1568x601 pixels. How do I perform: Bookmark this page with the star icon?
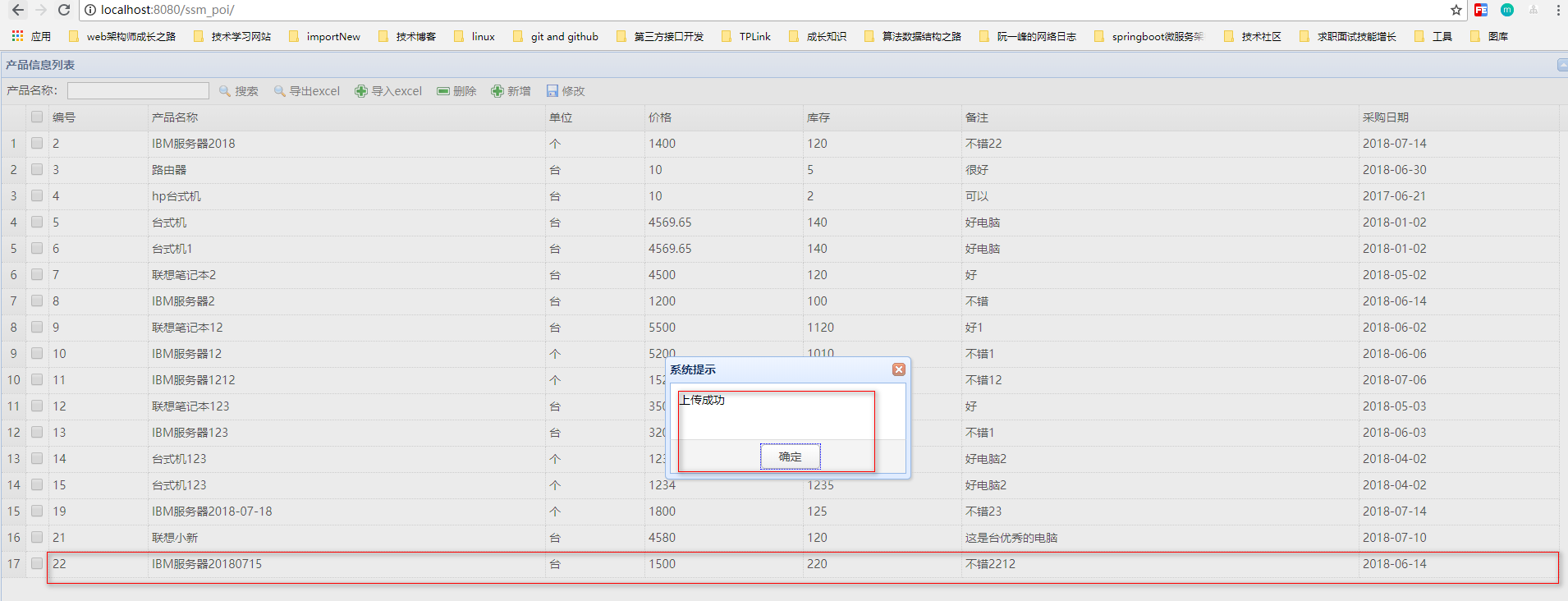[1456, 10]
